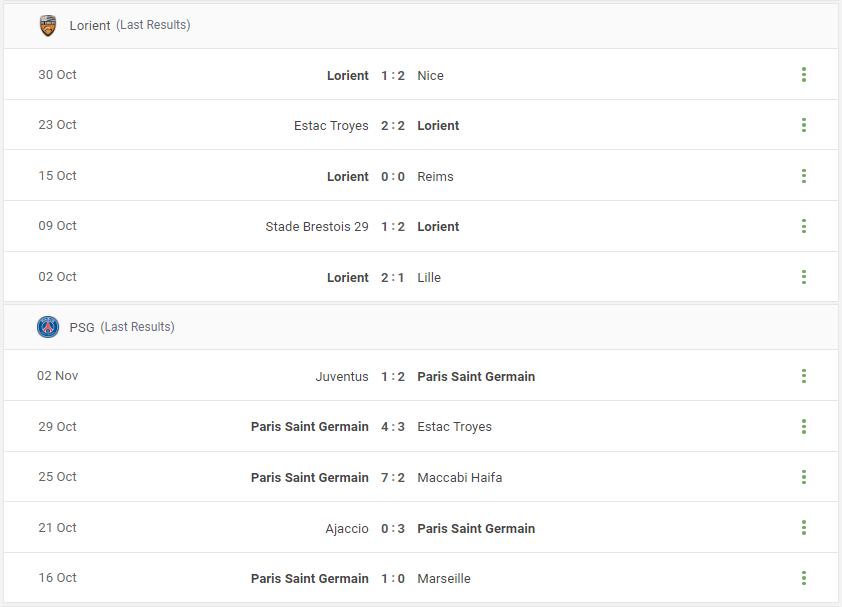Select the PSG Last Results header
Image resolution: width=842 pixels, height=607 pixels.
(420, 327)
